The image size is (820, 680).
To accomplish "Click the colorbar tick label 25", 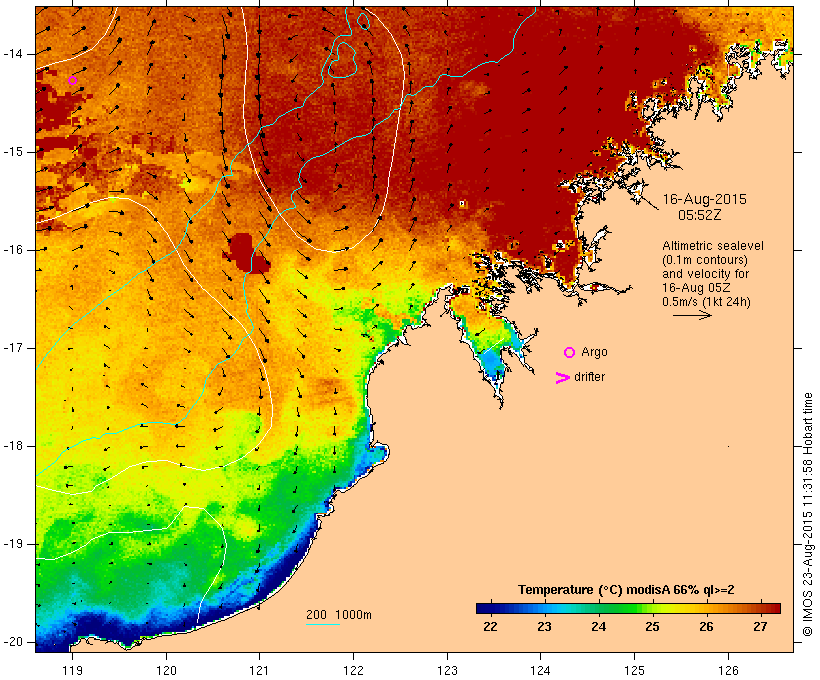I will point(652,627).
